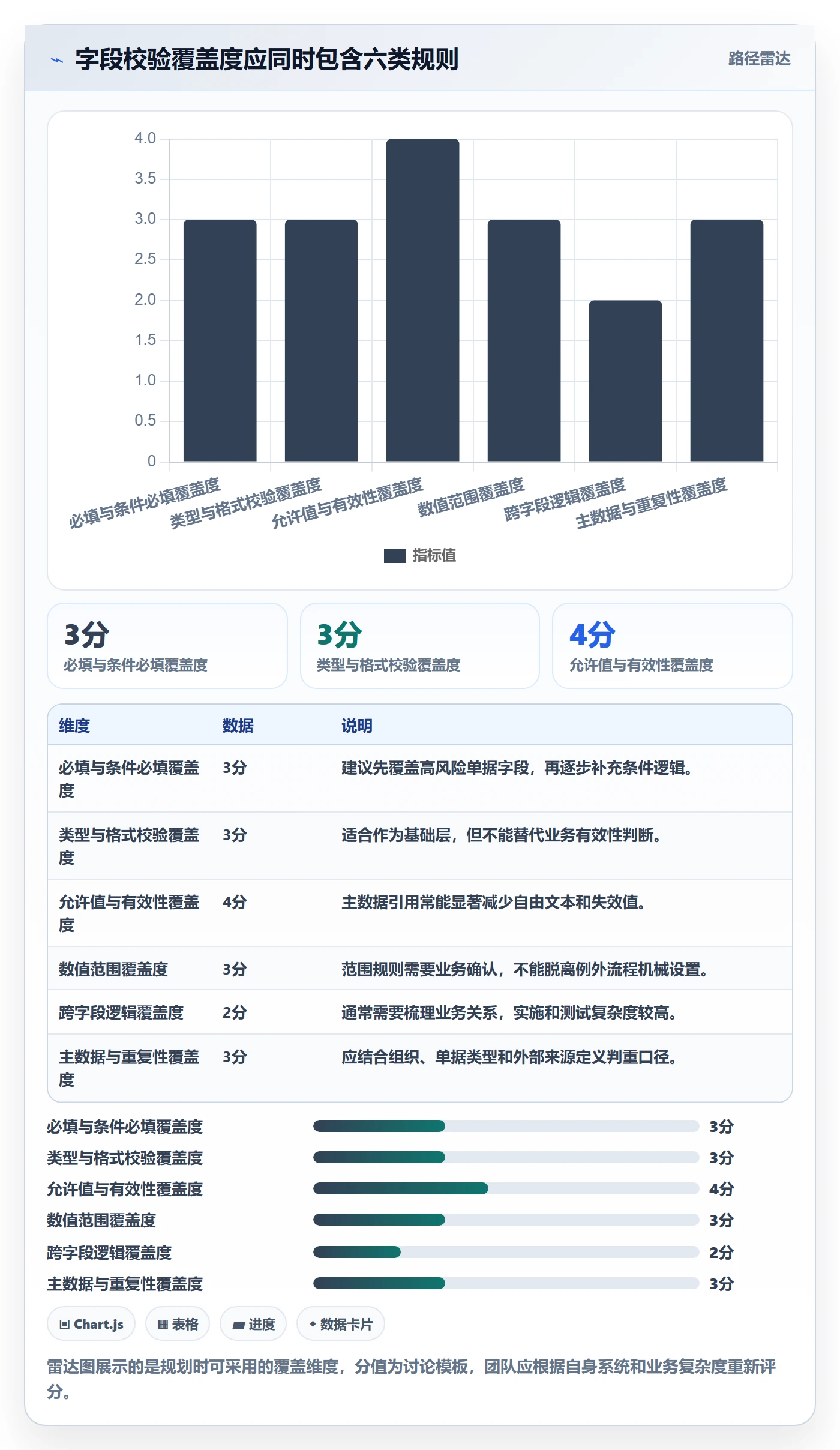Click the 进度 tag chip

click(x=253, y=1323)
